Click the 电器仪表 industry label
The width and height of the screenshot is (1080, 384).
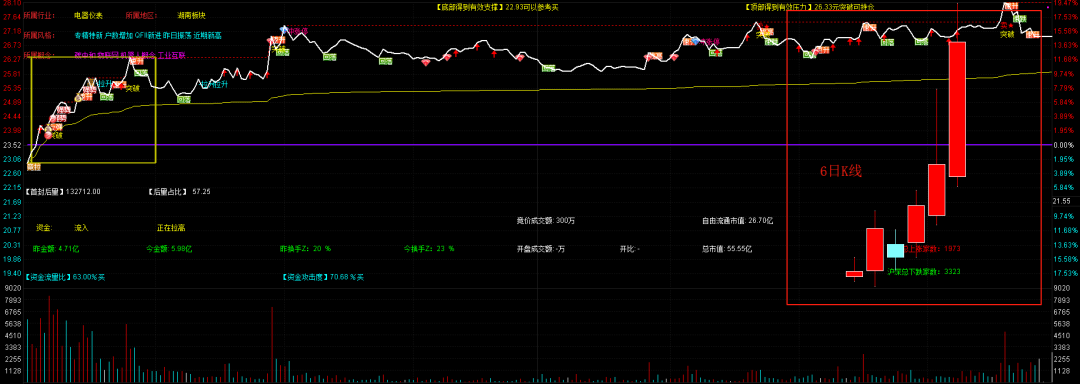[x=88, y=14]
